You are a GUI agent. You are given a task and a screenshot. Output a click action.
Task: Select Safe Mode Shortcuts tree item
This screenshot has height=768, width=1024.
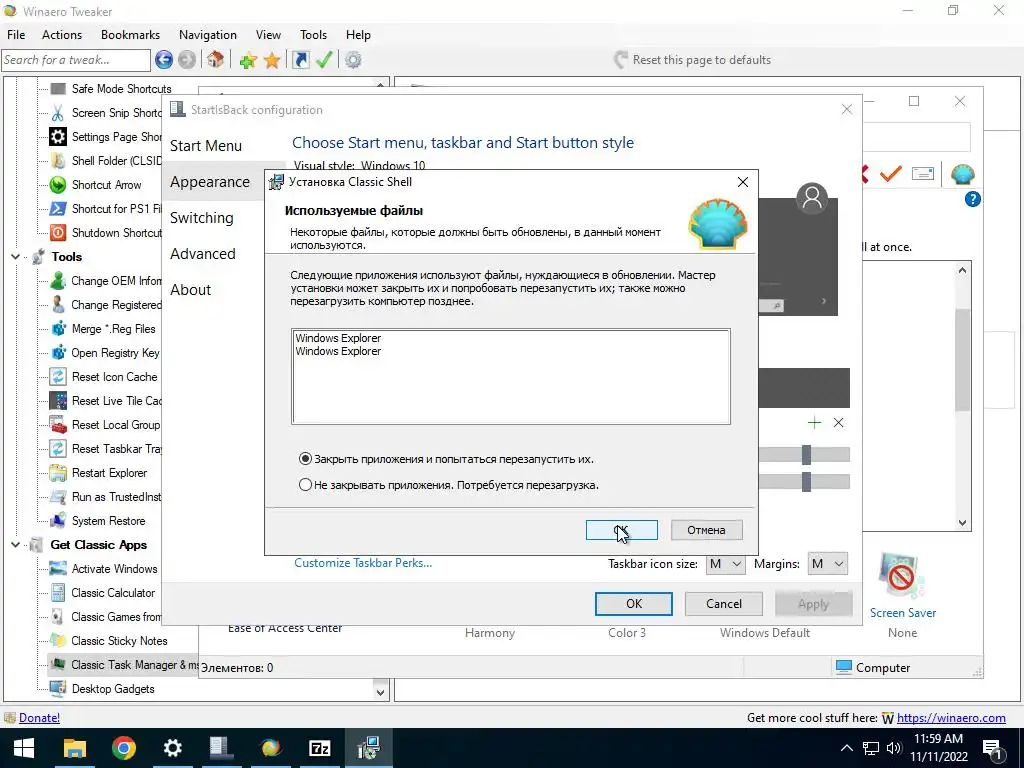[x=121, y=89]
